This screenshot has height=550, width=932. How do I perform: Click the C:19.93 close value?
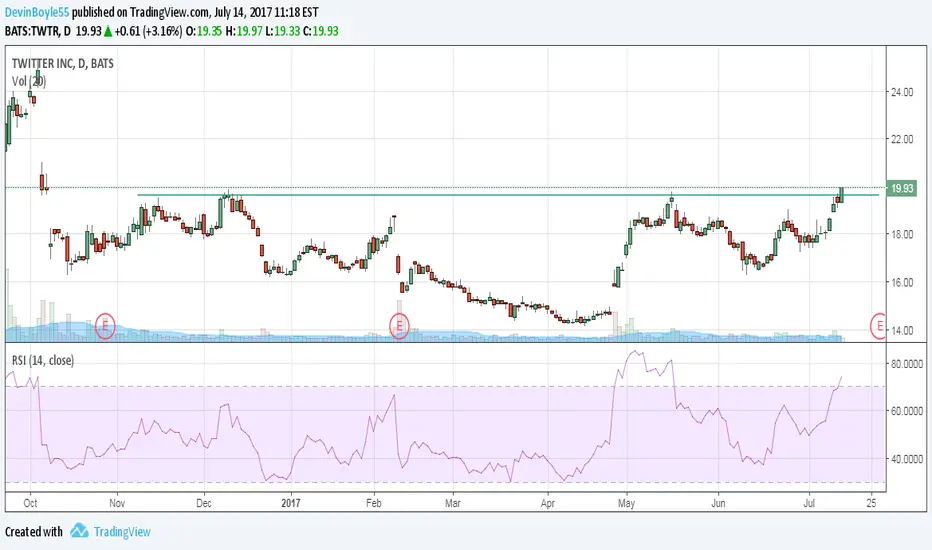click(321, 31)
